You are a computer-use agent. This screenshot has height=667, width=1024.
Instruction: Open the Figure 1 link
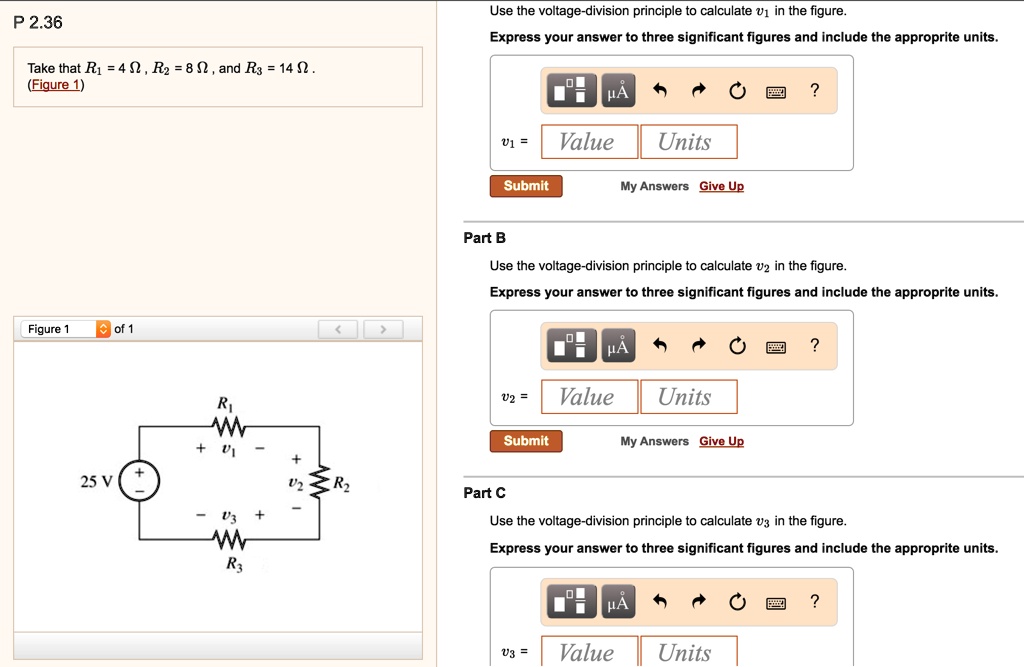point(56,85)
